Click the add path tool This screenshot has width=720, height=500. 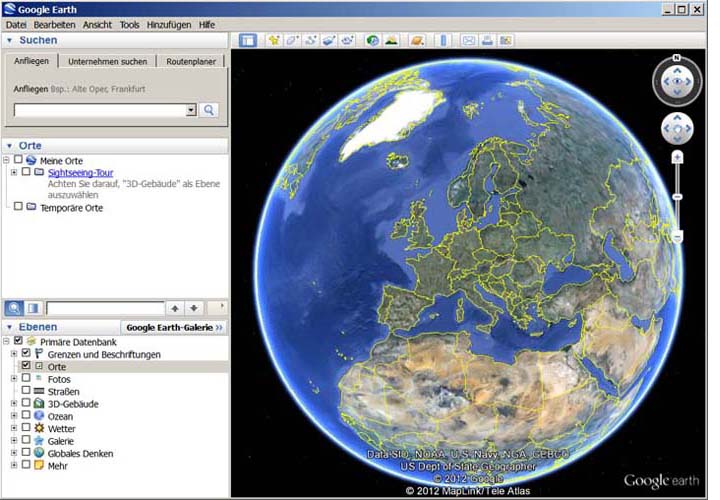310,40
